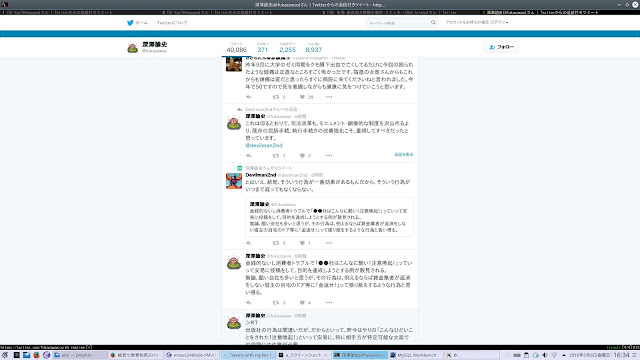This screenshot has width=640, height=360.
Task: Like the tweet showing 29 likes
Action: (302, 97)
